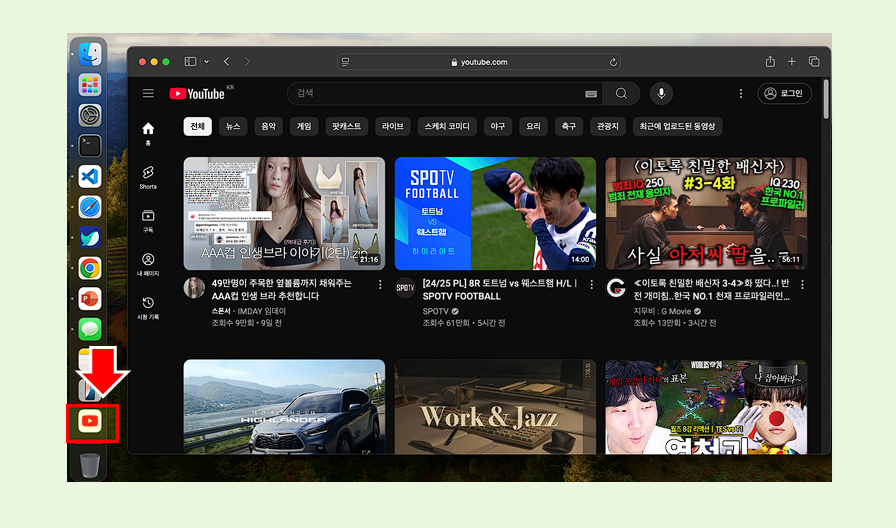Viewport: 896px width, 528px height.
Task: Click the search magnifier button
Action: 621,93
